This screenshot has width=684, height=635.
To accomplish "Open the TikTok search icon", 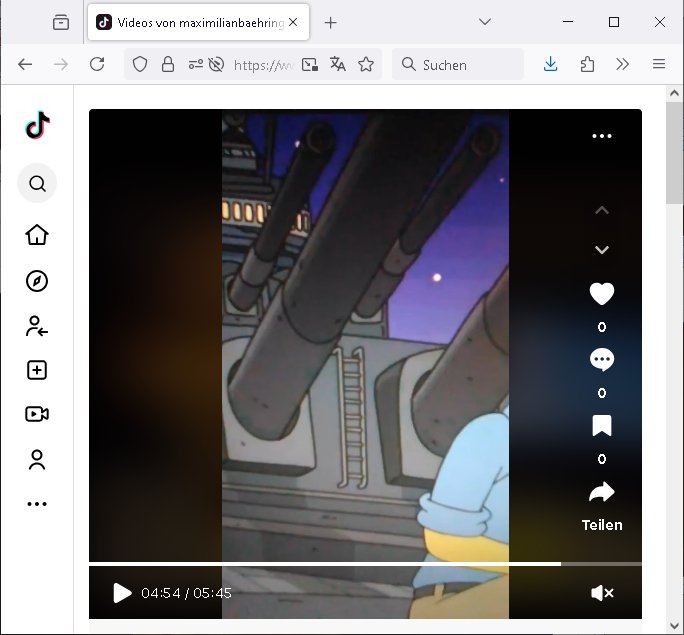I will pyautogui.click(x=37, y=183).
